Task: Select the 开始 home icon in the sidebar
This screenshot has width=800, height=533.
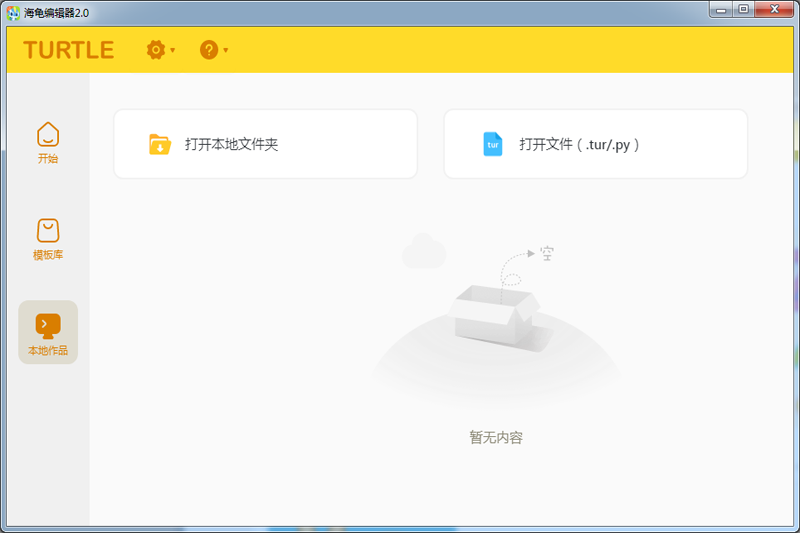Action: pyautogui.click(x=48, y=134)
